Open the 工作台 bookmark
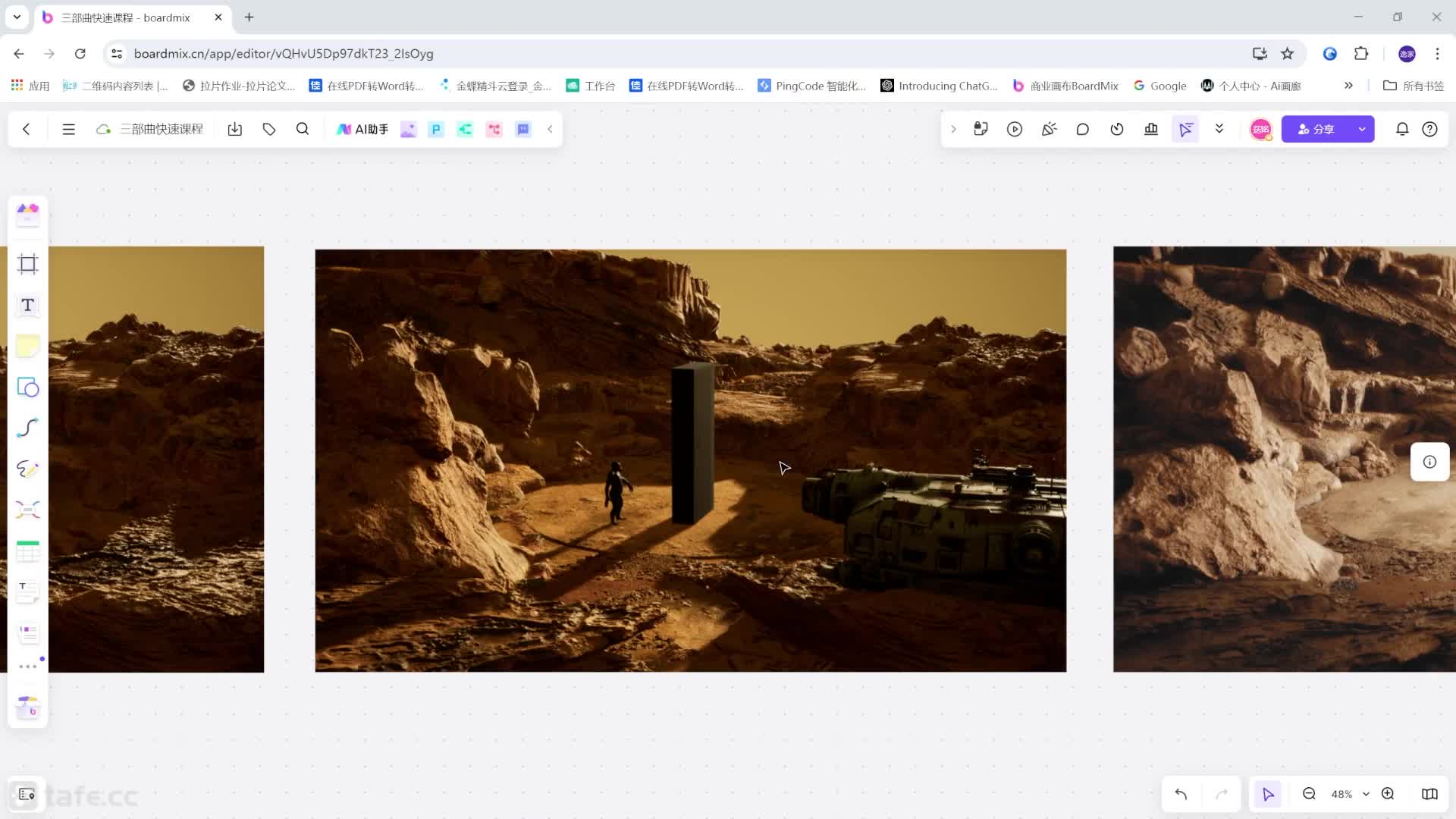Screen dimensions: 1456x819 pyautogui.click(x=591, y=86)
